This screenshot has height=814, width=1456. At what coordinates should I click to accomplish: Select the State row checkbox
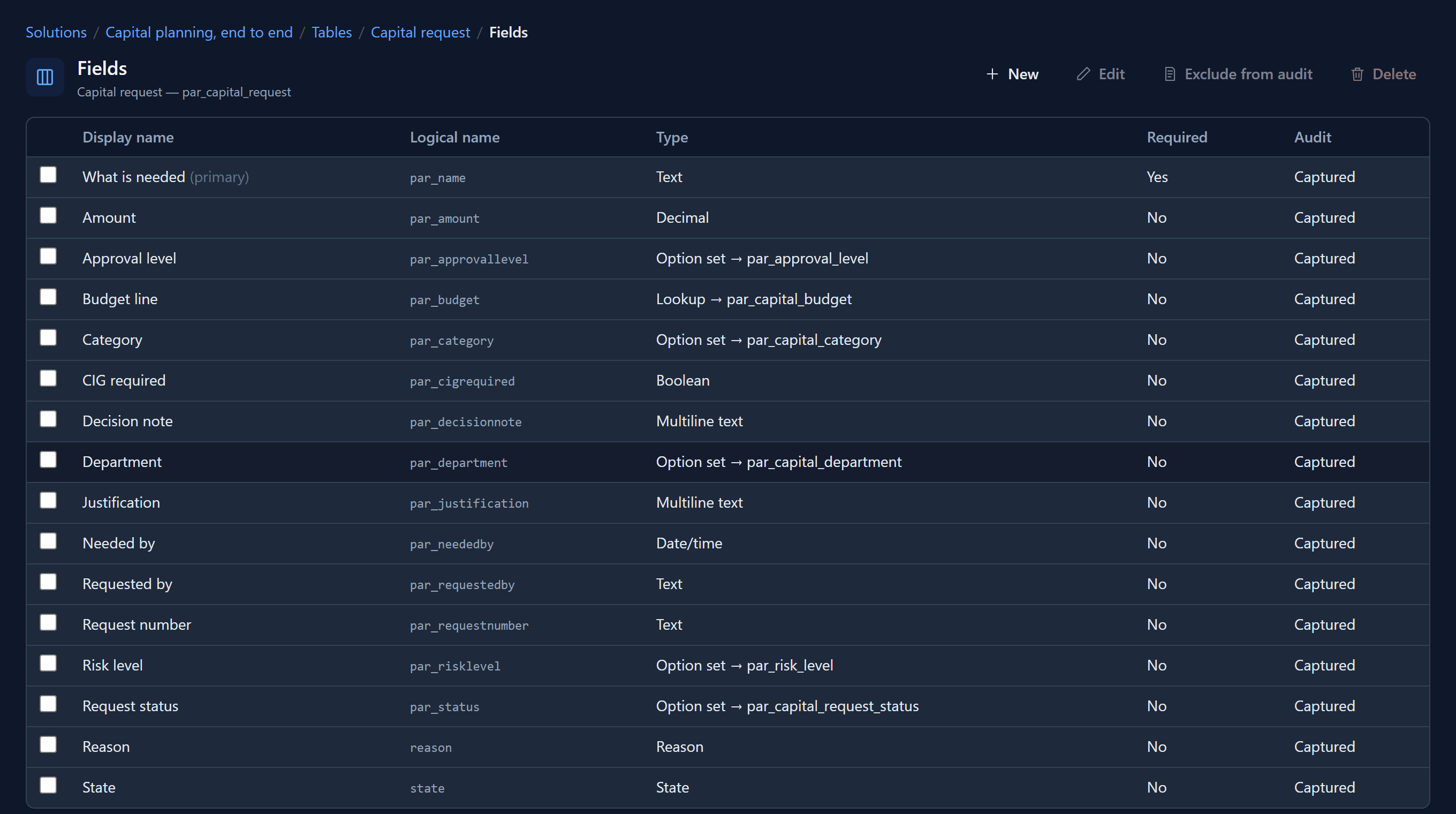[48, 785]
